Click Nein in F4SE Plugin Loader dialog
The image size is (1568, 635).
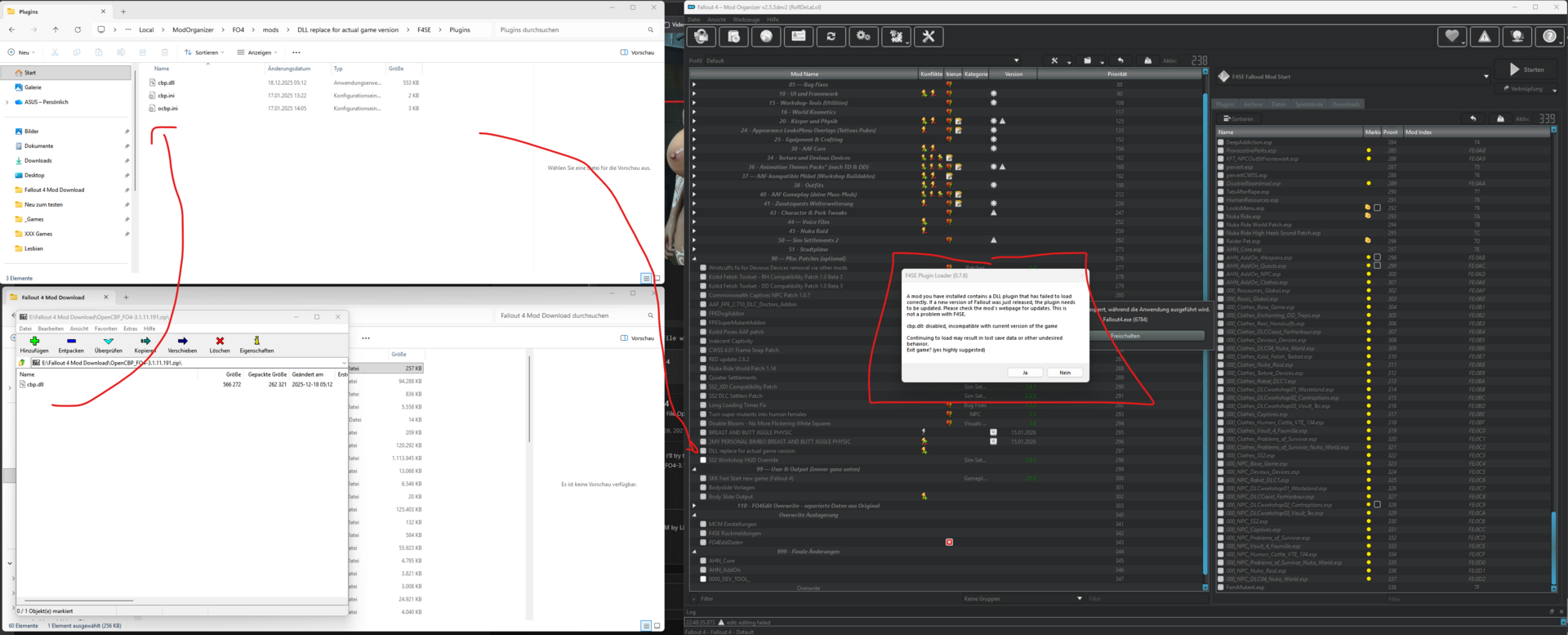[x=1065, y=373]
